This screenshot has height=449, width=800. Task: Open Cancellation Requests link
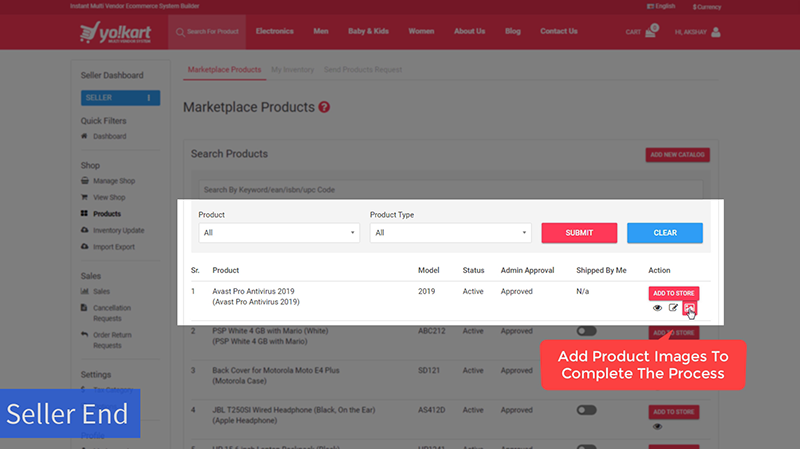[112, 313]
